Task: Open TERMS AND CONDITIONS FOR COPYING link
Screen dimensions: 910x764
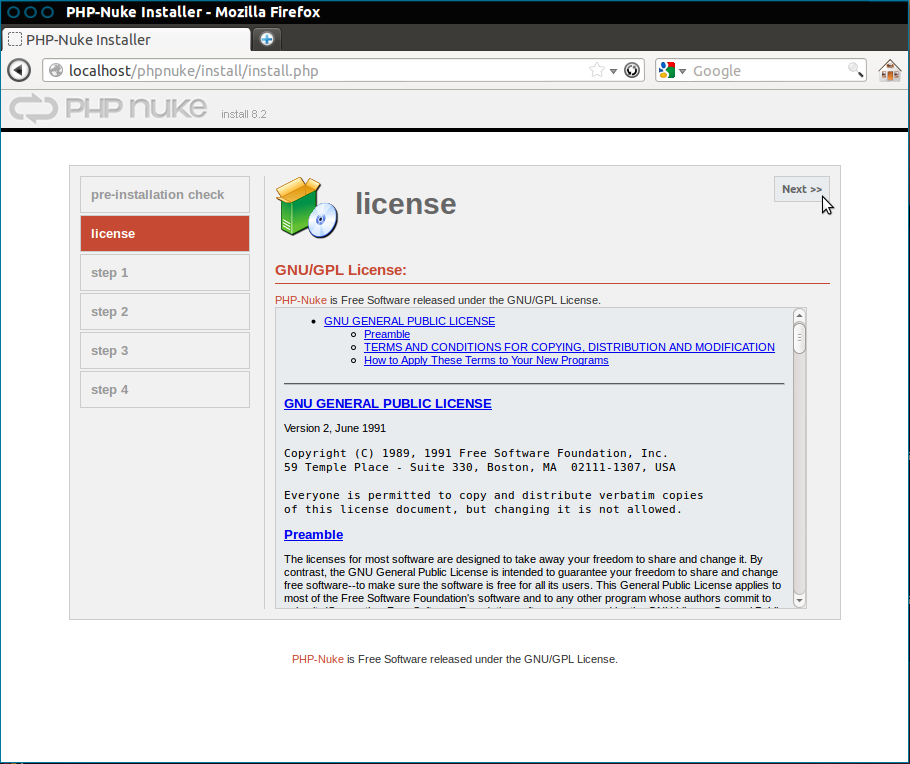Action: pos(569,347)
